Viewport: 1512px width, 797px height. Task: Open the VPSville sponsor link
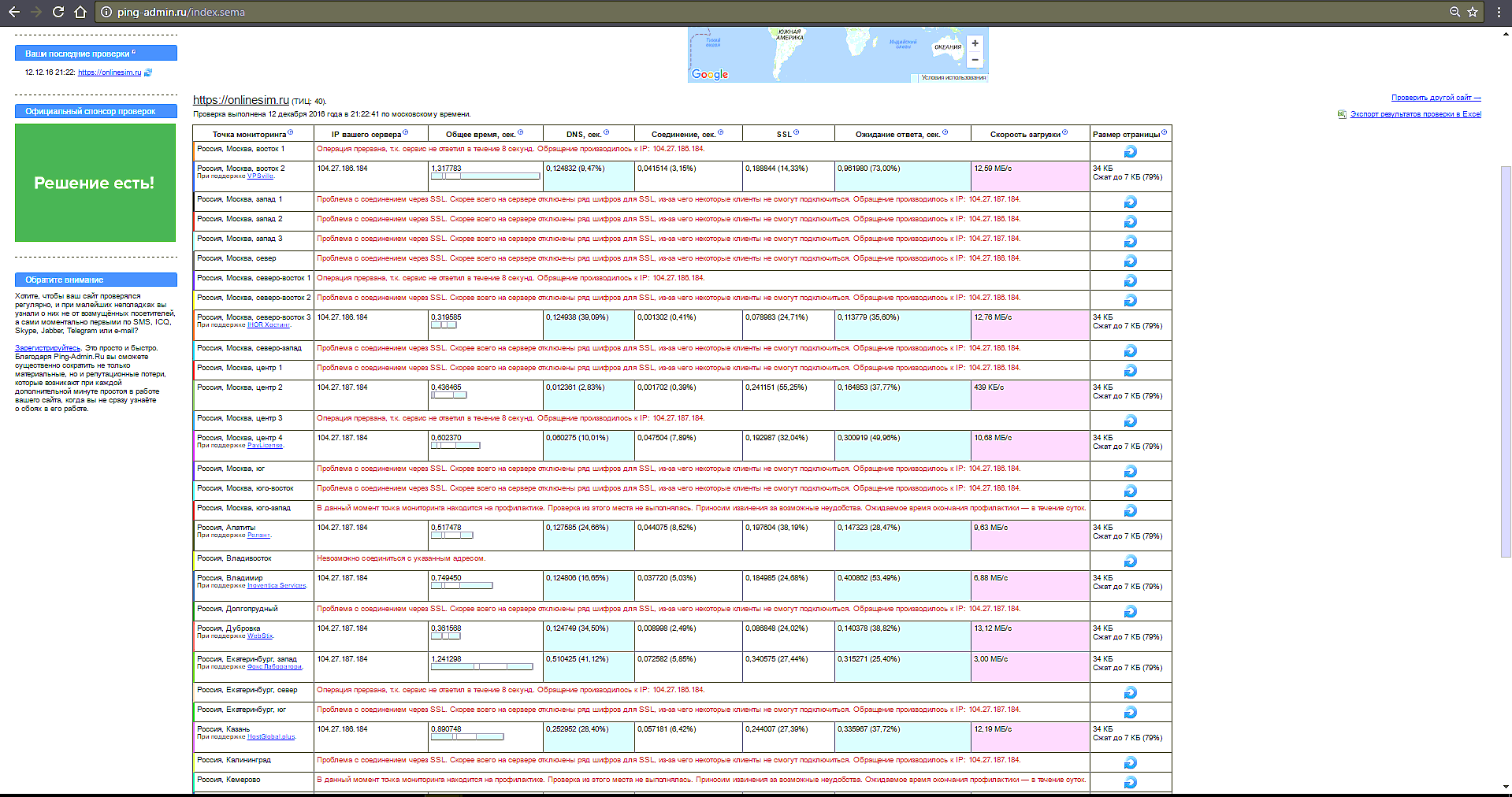tap(260, 176)
